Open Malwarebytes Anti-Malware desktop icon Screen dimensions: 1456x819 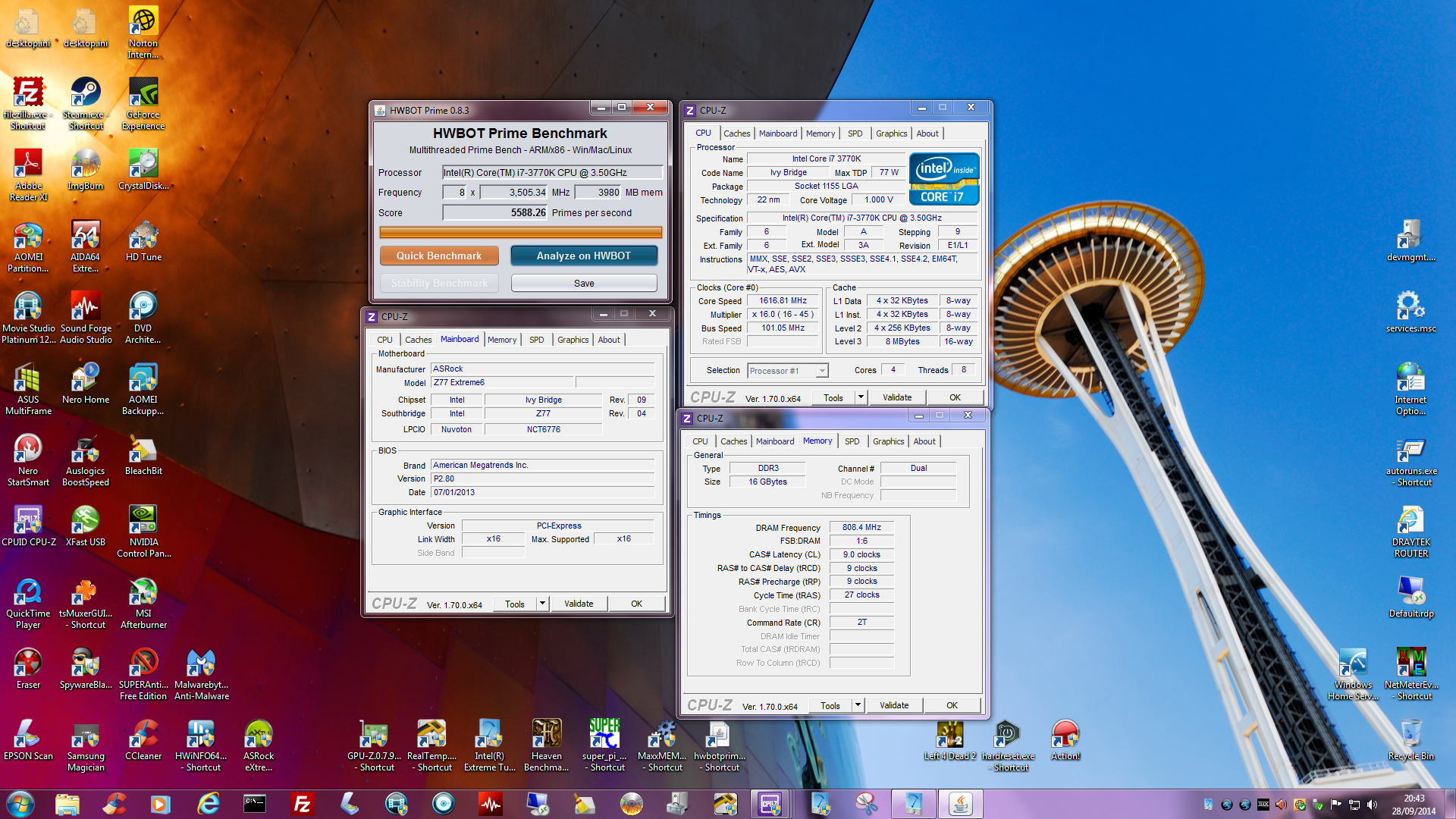(201, 673)
